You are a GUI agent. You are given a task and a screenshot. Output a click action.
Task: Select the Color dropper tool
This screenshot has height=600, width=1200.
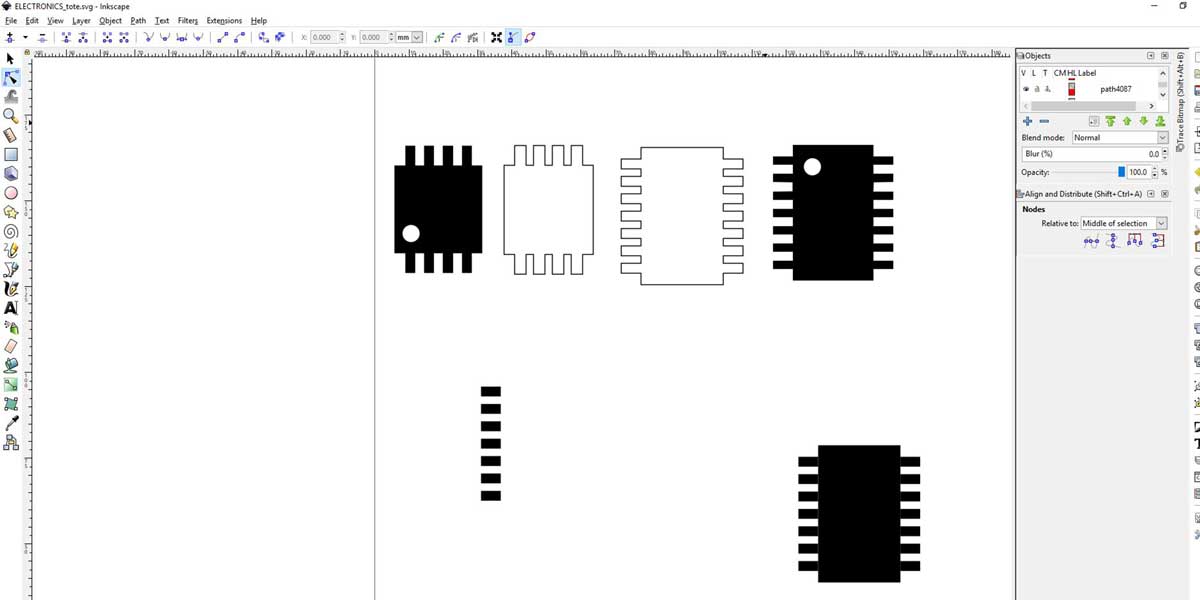(11, 423)
